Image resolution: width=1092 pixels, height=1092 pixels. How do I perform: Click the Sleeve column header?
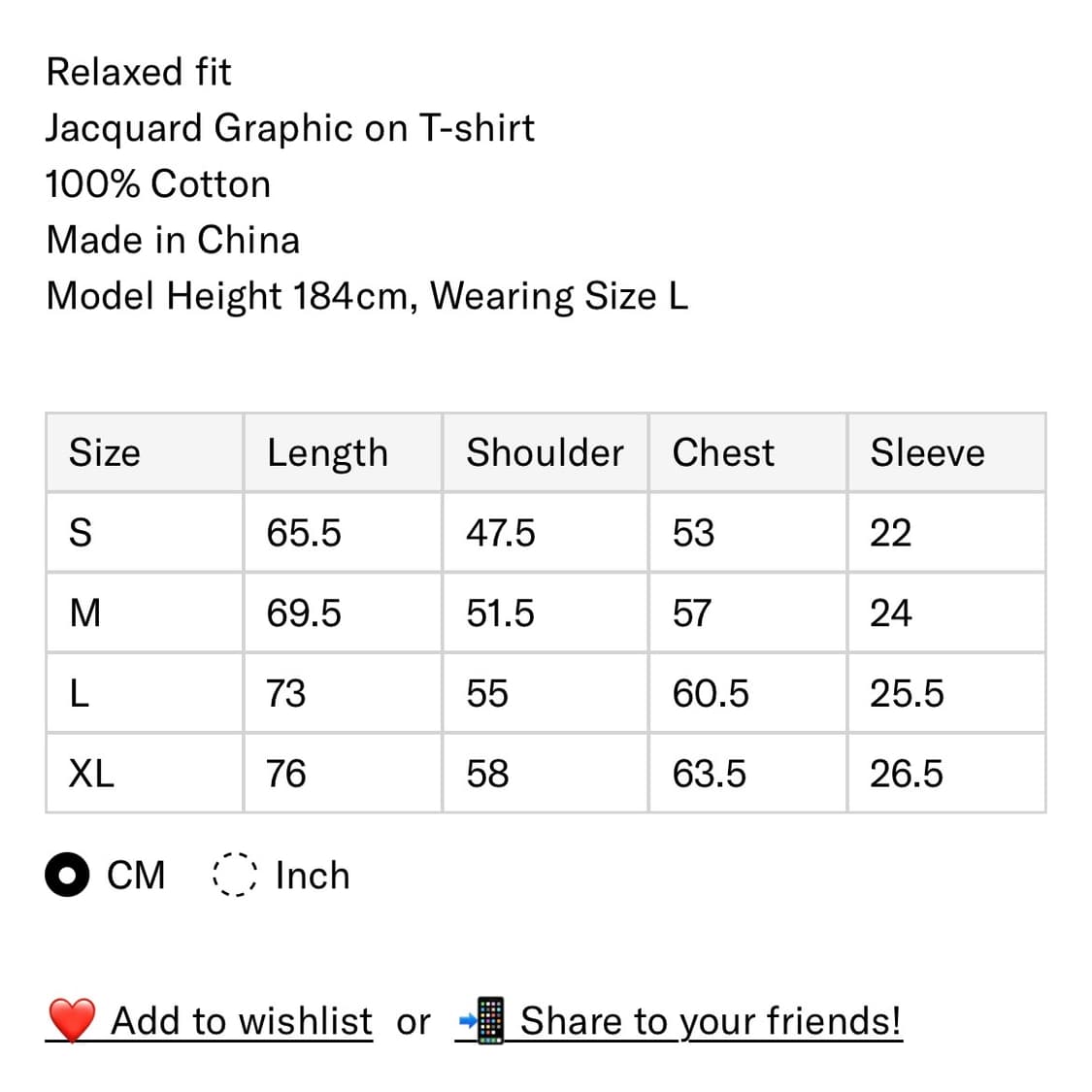point(946,452)
